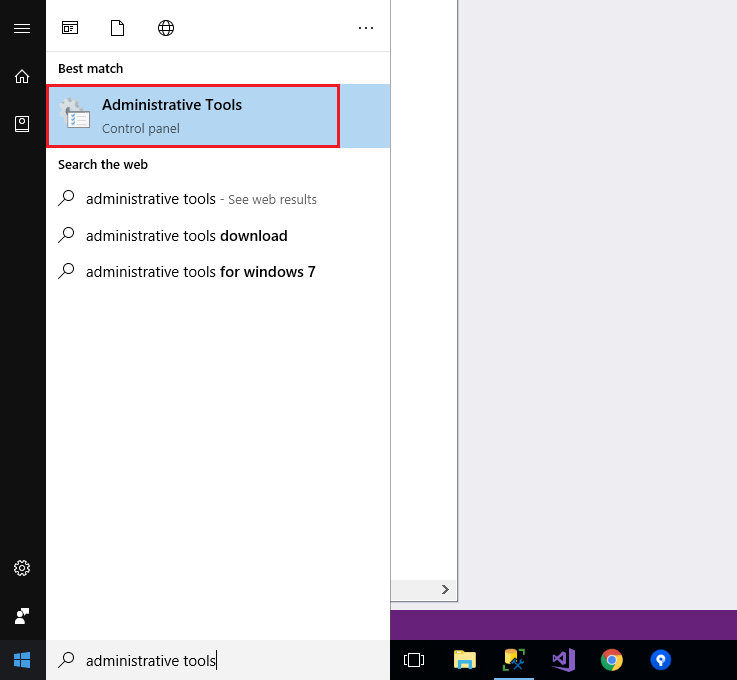Open File Explorer from the taskbar
737x680 pixels.
pyautogui.click(x=464, y=660)
